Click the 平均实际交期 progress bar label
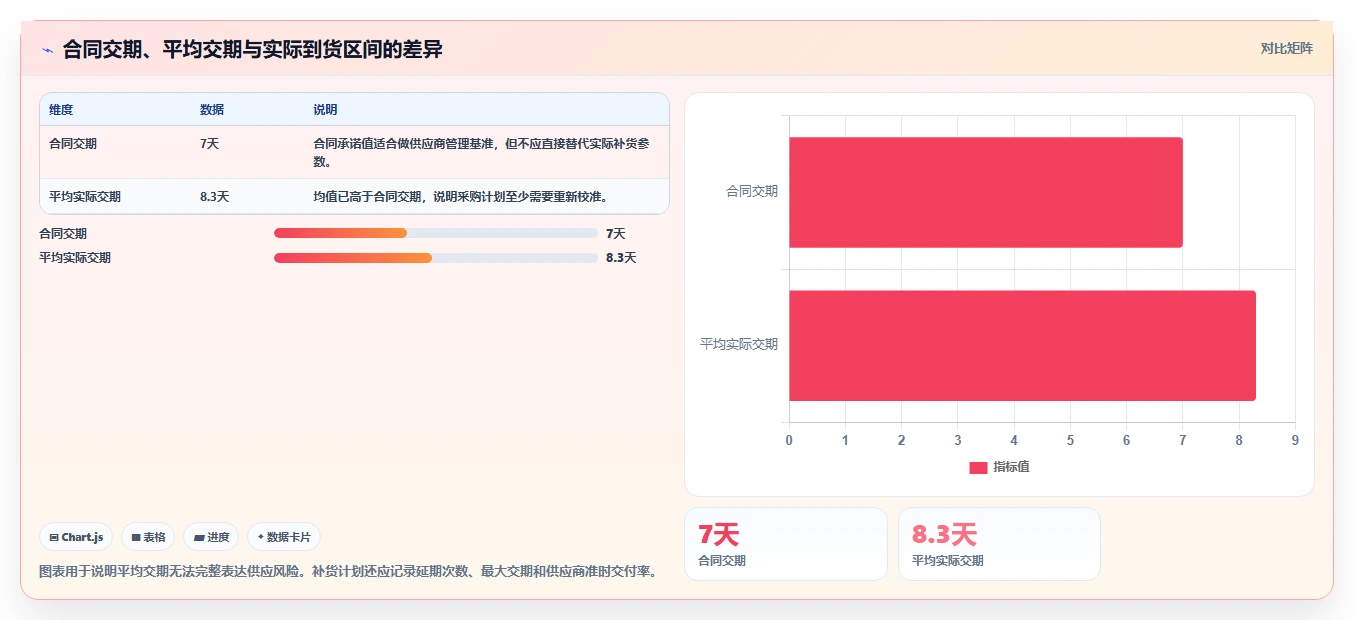This screenshot has width=1354, height=620. (75, 257)
